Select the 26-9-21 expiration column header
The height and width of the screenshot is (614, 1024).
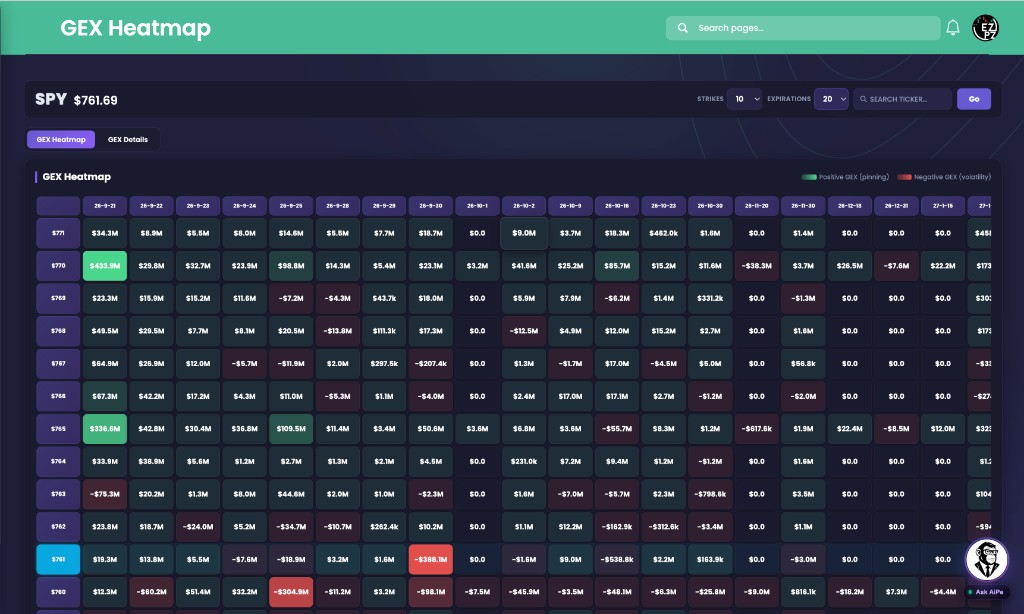(105, 206)
